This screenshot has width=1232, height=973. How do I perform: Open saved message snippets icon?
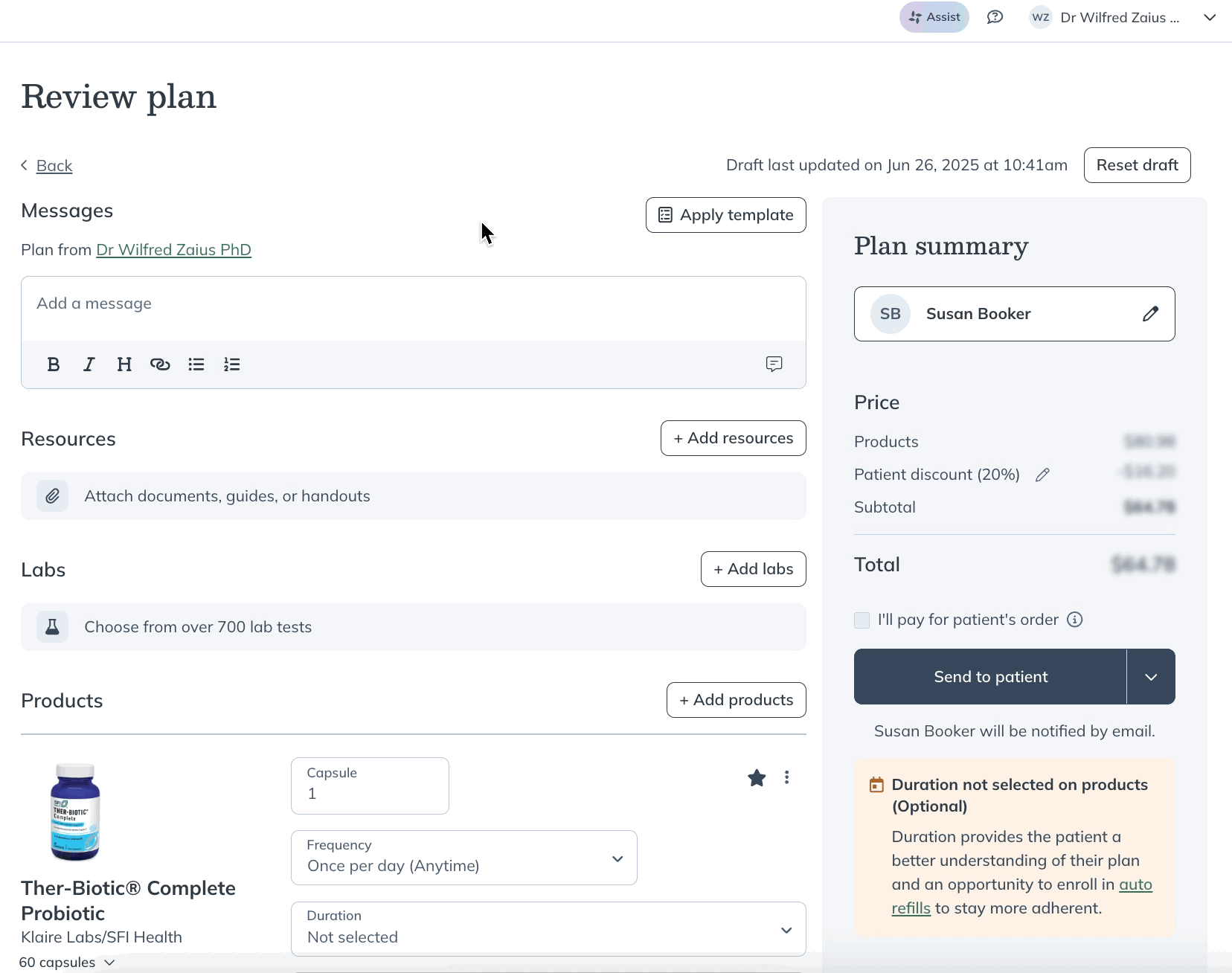pos(774,364)
